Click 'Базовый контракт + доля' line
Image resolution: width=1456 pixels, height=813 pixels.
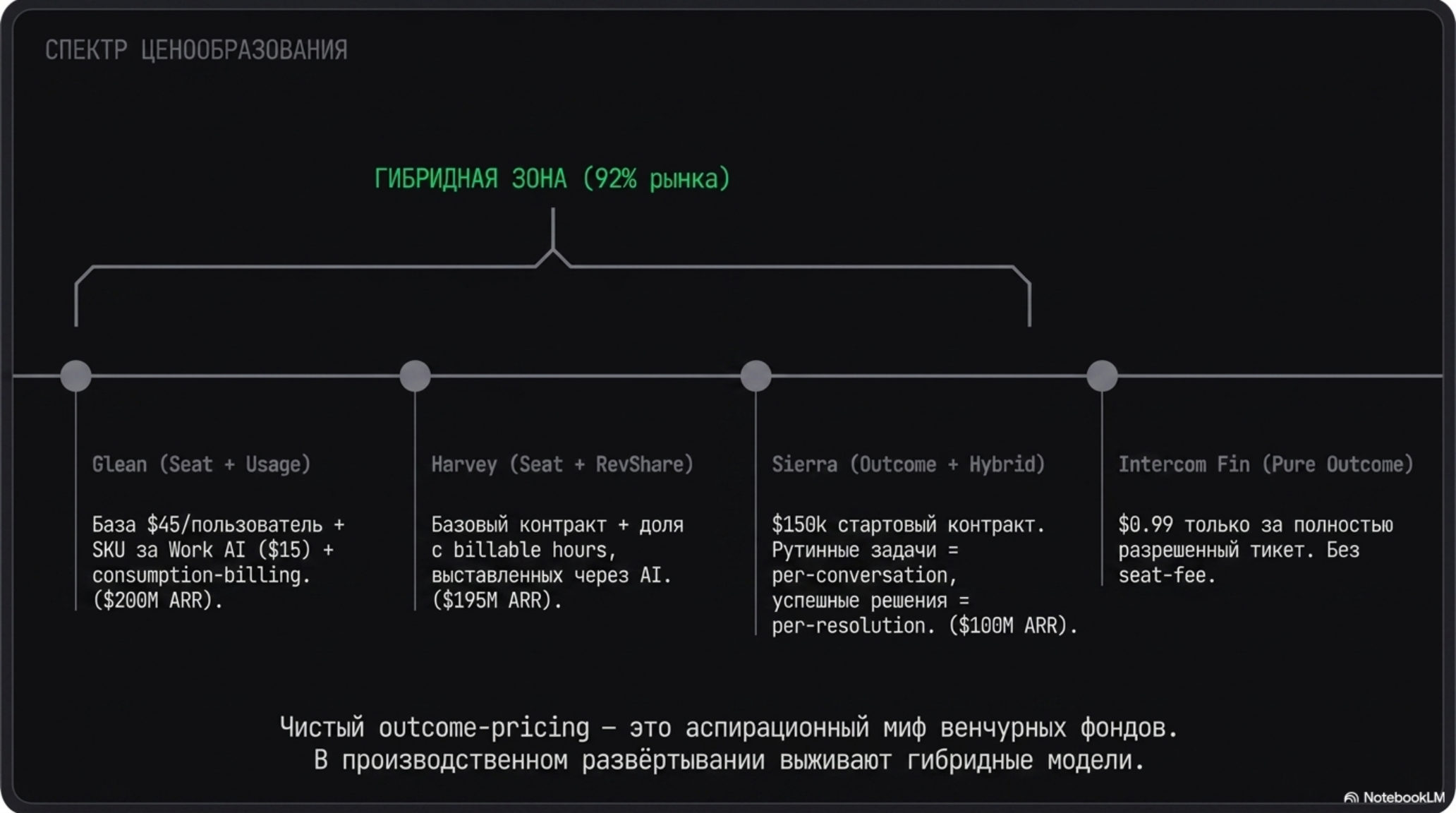click(557, 525)
